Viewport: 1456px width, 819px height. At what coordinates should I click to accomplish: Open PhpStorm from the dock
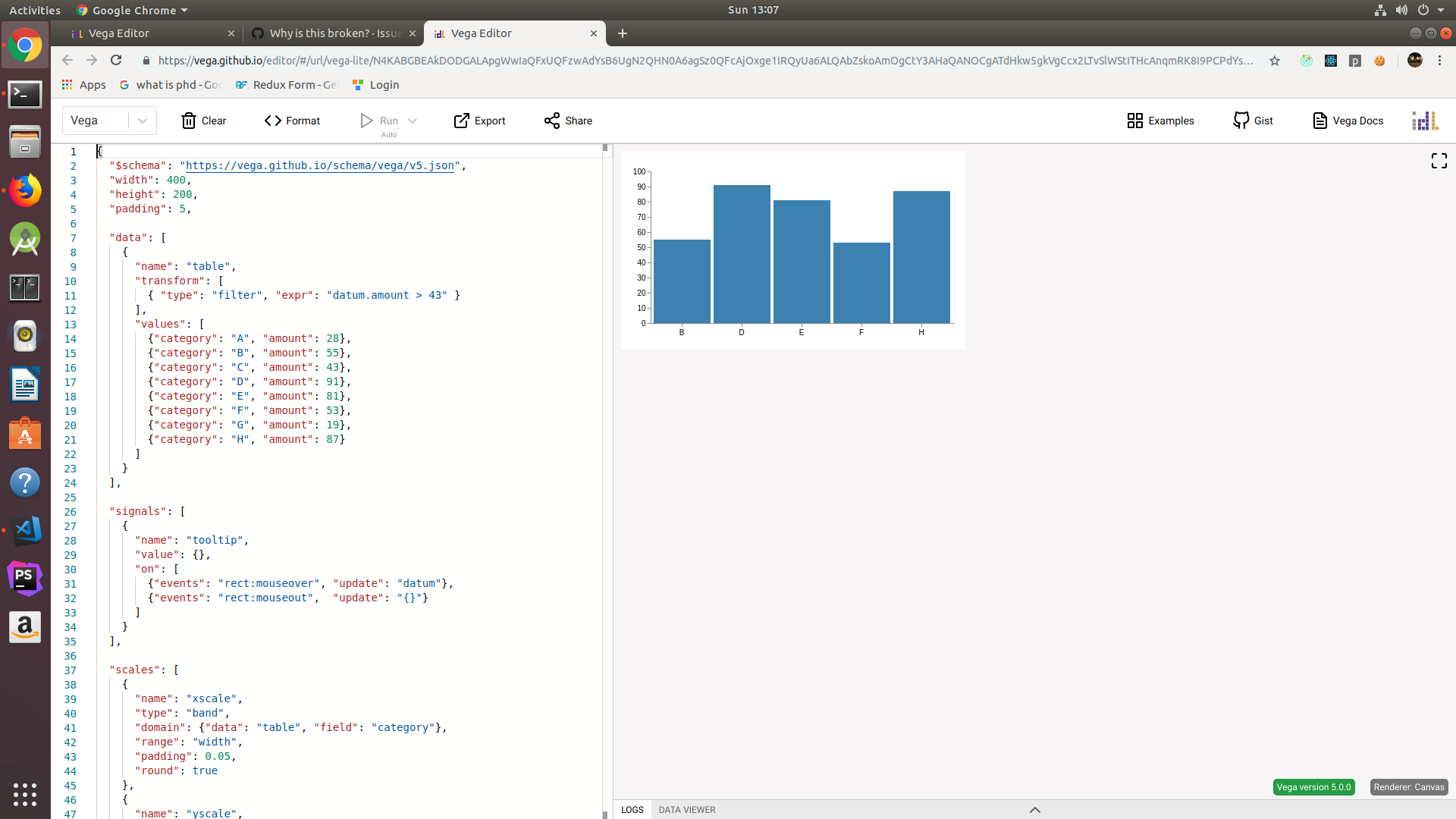tap(25, 579)
